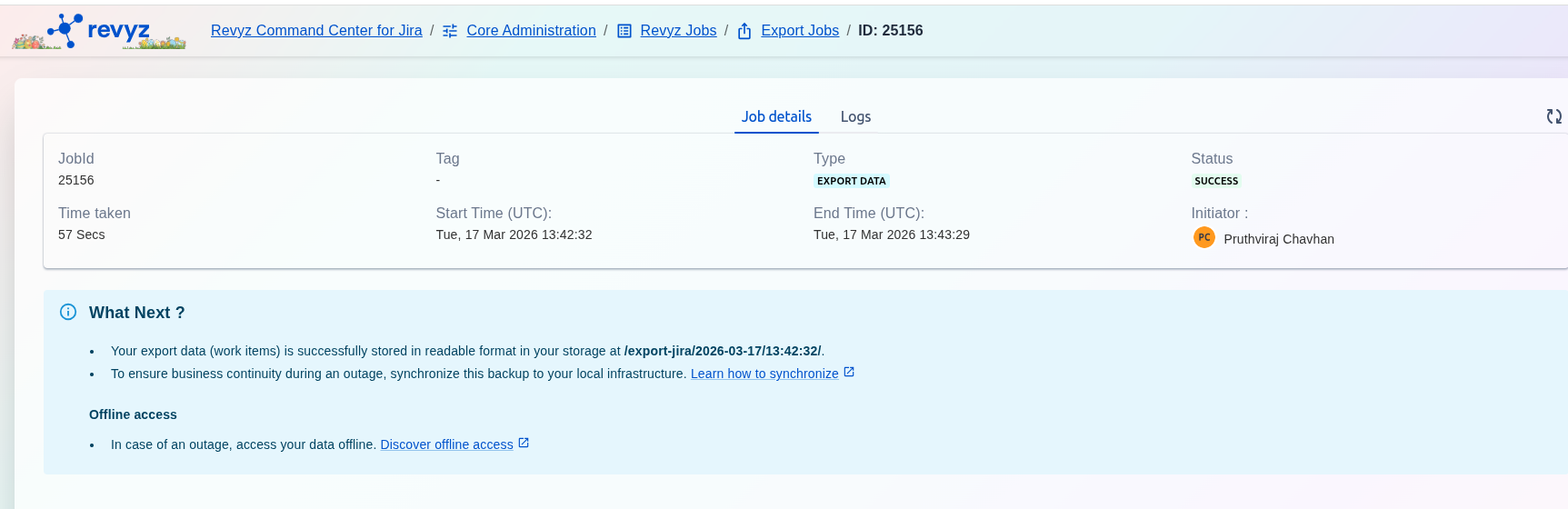Click external link icon after offline access
This screenshot has height=509, width=1568.
524,444
